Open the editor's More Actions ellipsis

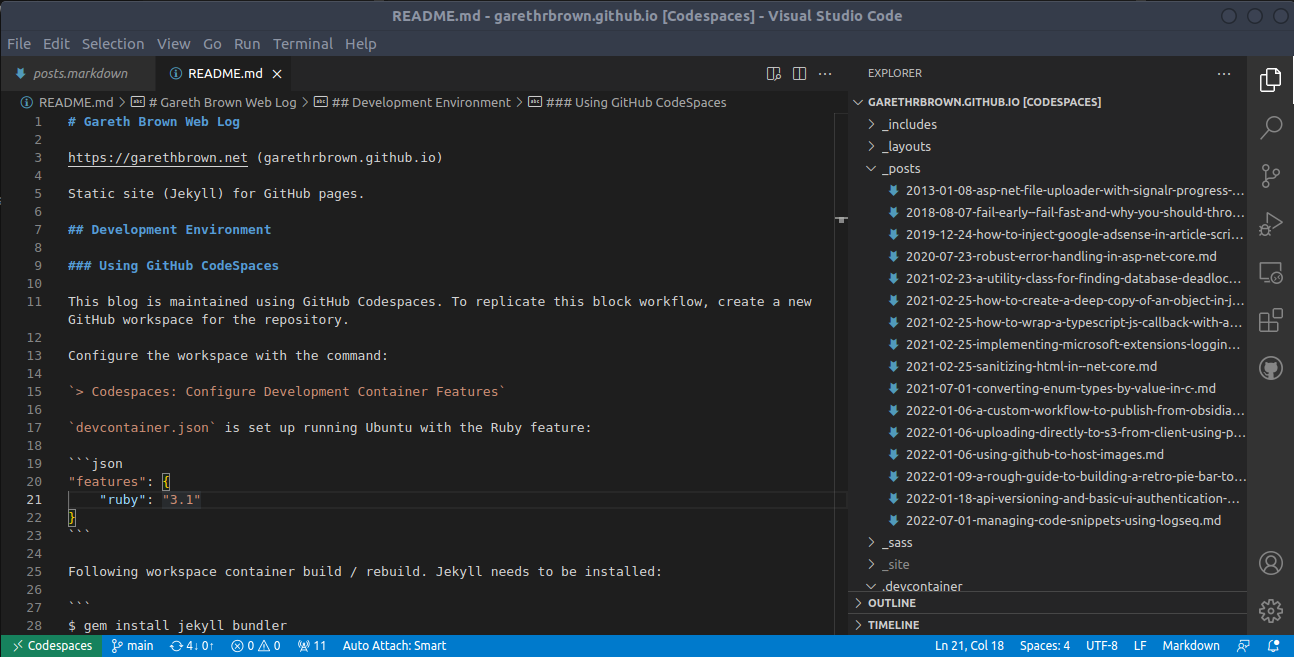(825, 73)
